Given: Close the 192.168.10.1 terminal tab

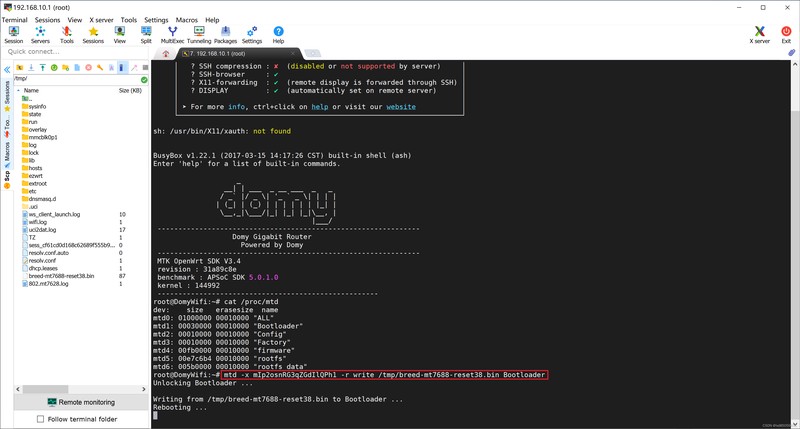Looking at the screenshot, I should (293, 53).
